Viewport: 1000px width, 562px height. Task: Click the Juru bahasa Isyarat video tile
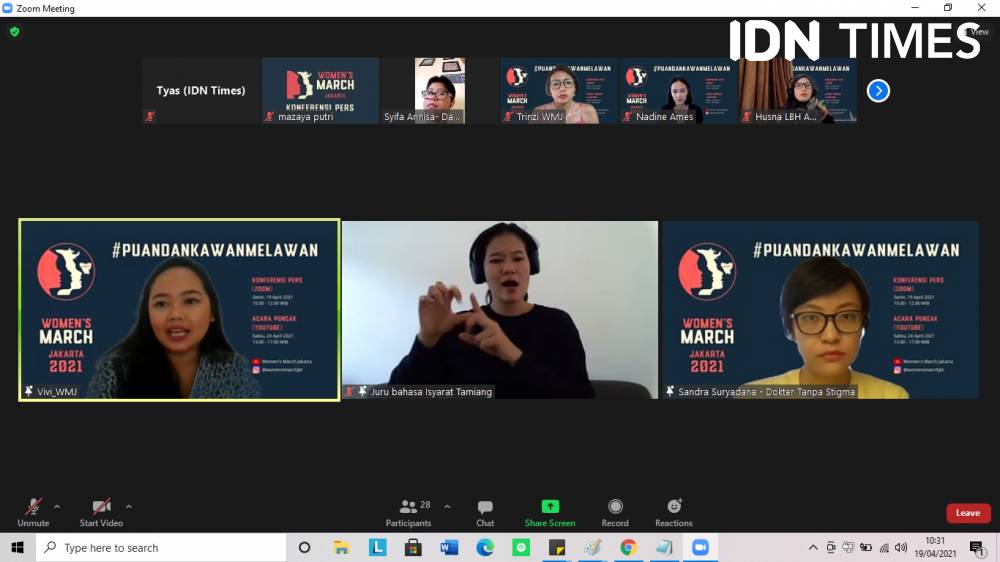coord(500,310)
